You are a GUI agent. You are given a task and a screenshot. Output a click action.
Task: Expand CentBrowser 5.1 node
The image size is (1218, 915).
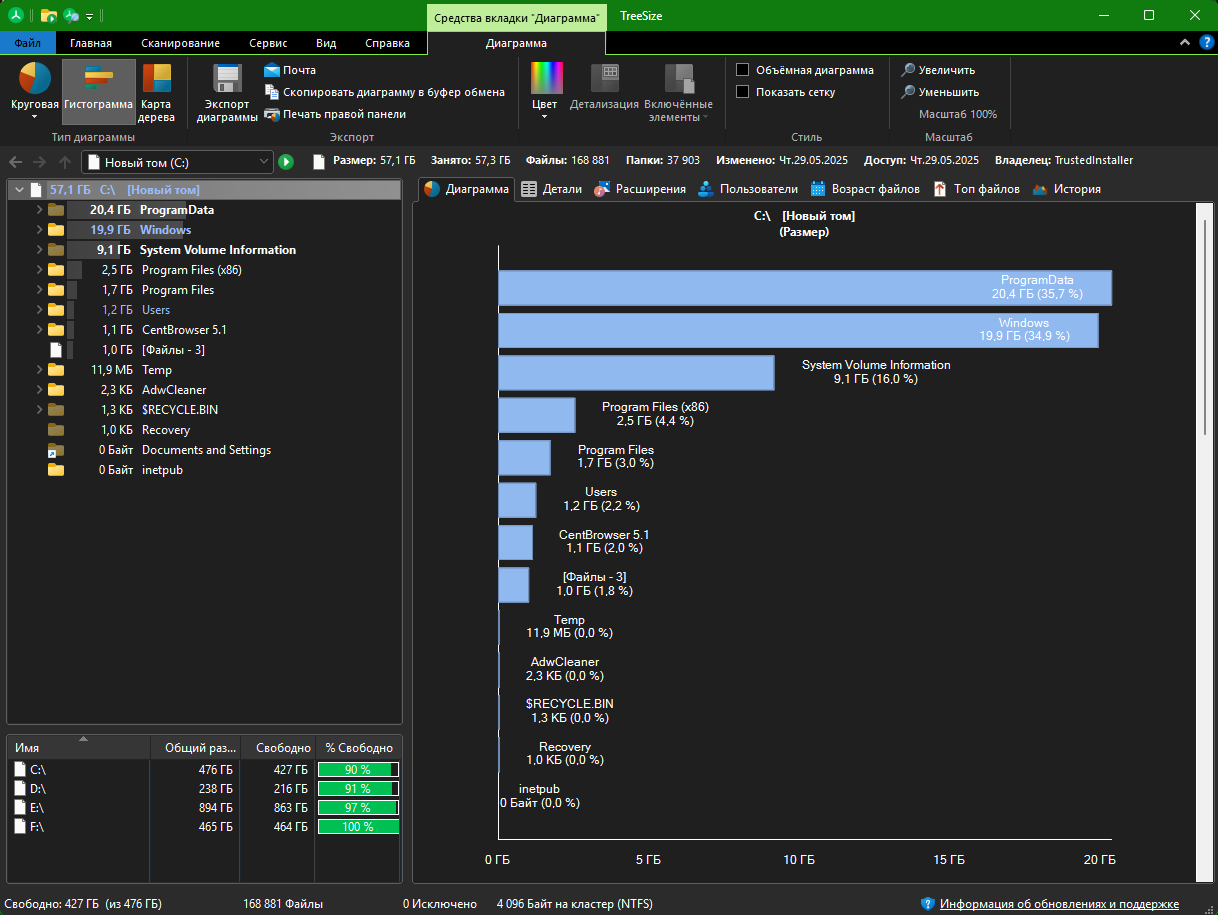[x=39, y=330]
